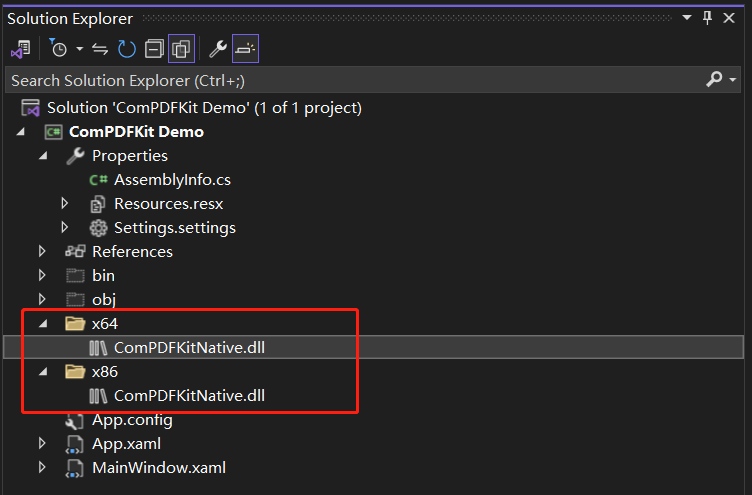Open the search options dropdown arrow
752x495 pixels.
tap(732, 80)
